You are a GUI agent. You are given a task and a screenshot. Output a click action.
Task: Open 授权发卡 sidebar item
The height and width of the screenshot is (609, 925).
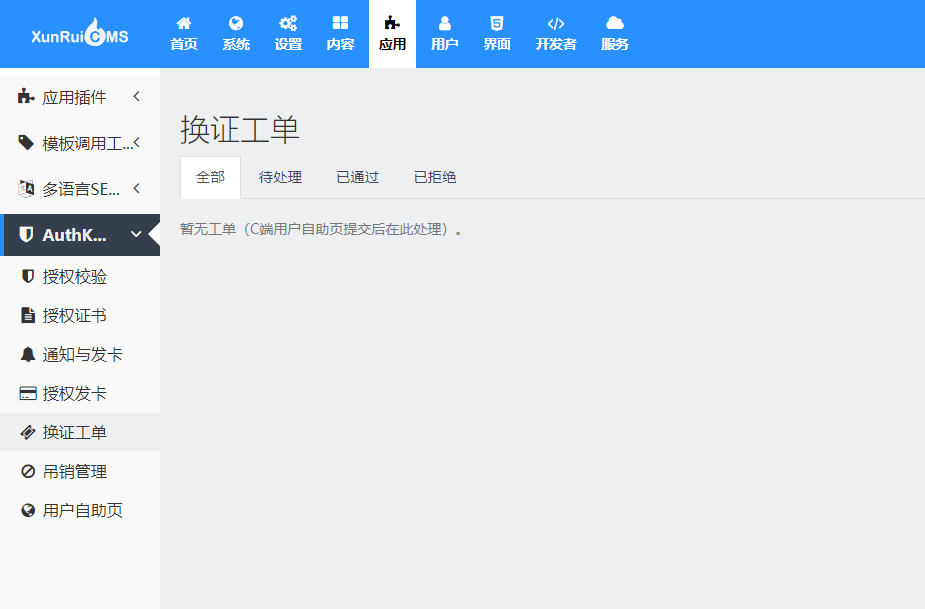click(x=80, y=393)
